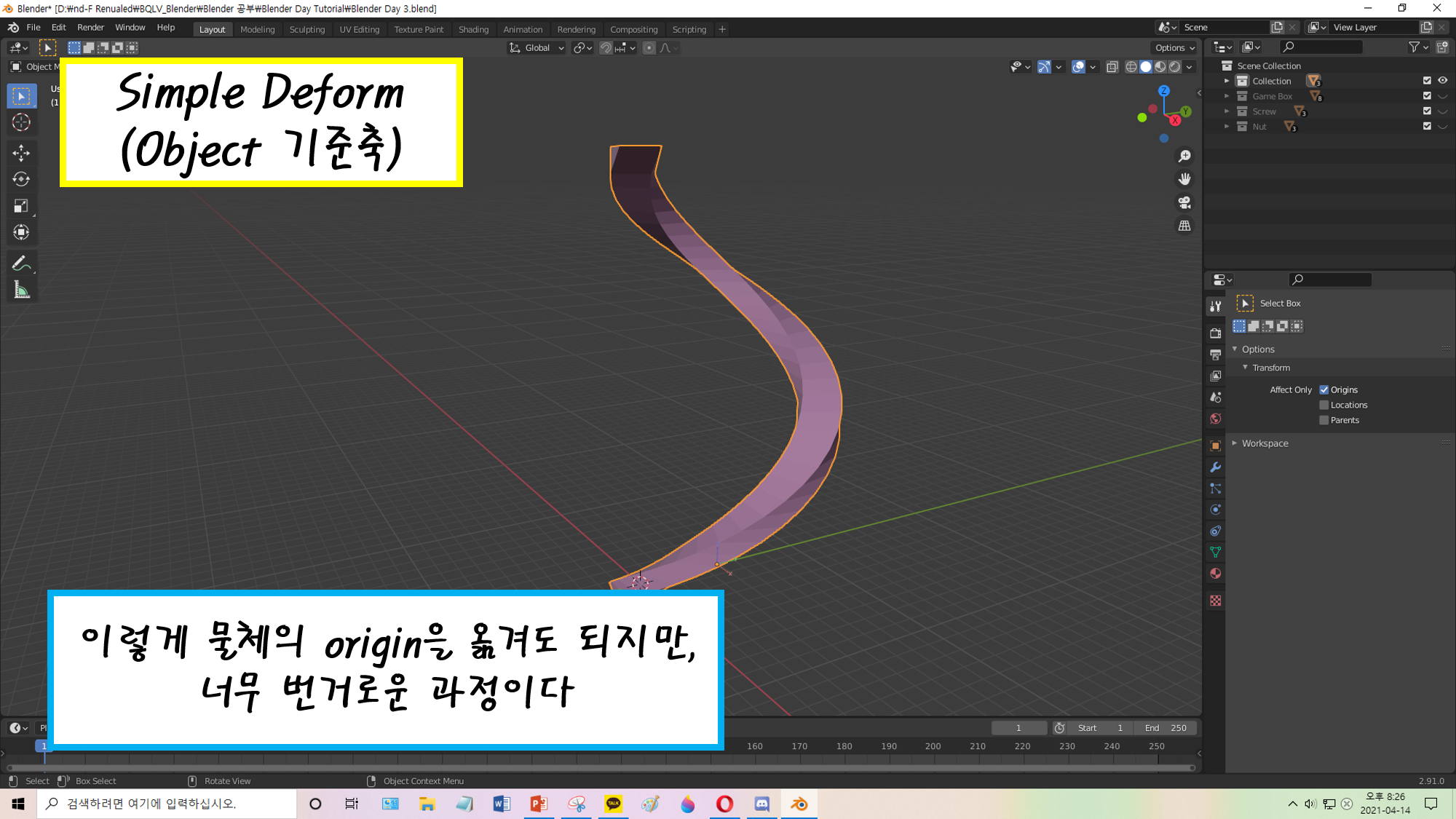Open the Material properties tab
This screenshot has height=819, width=1456.
tap(1215, 574)
